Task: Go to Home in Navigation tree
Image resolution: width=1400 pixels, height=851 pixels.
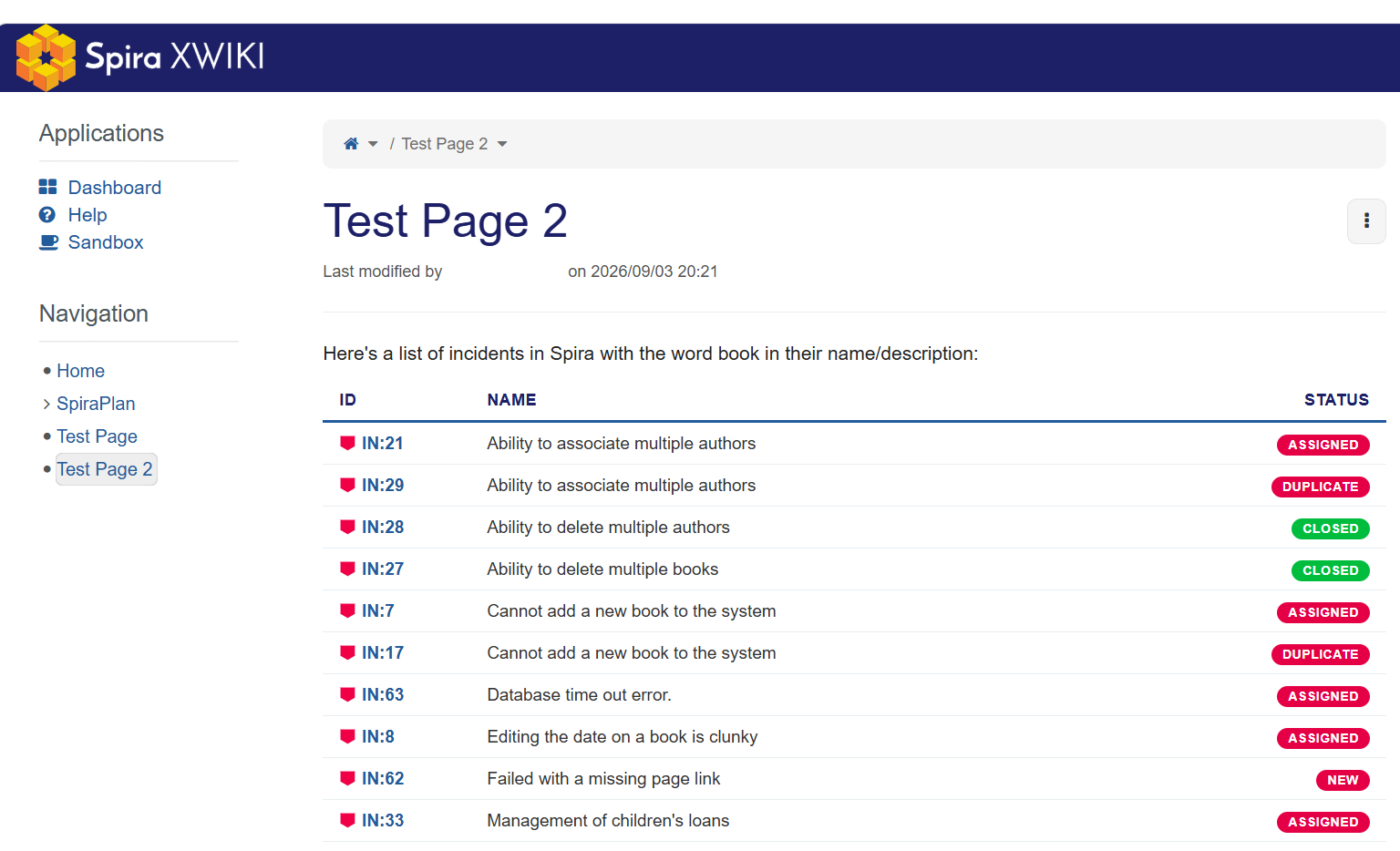Action: click(x=80, y=371)
